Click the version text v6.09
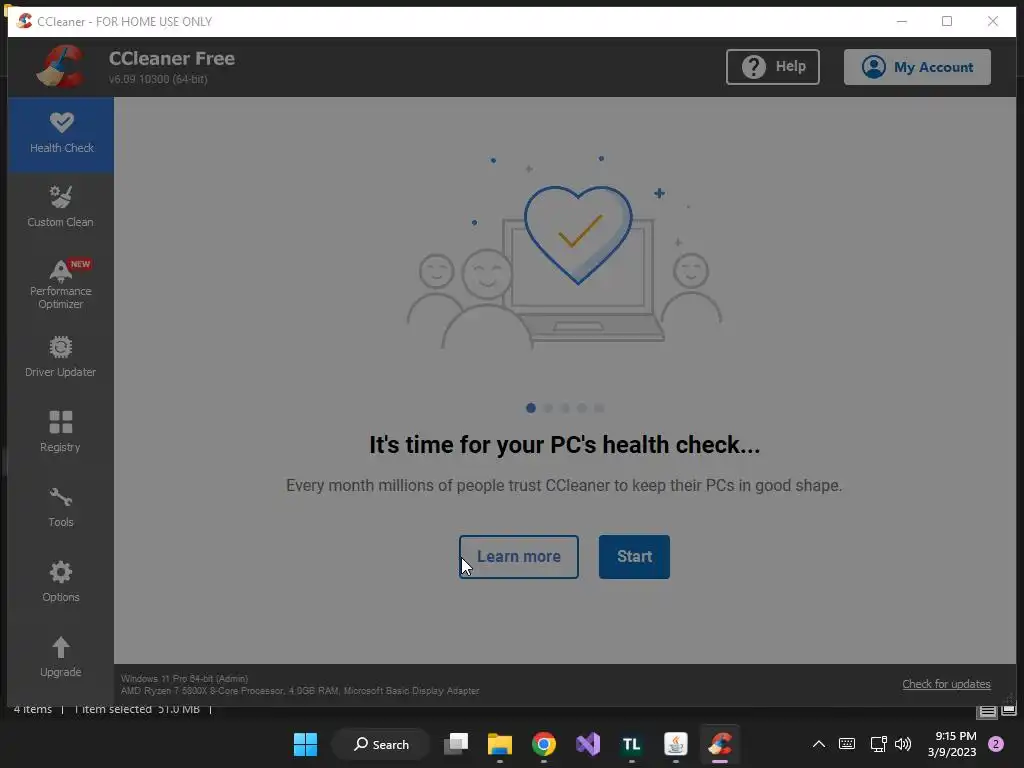The width and height of the screenshot is (1024, 768). (158, 79)
